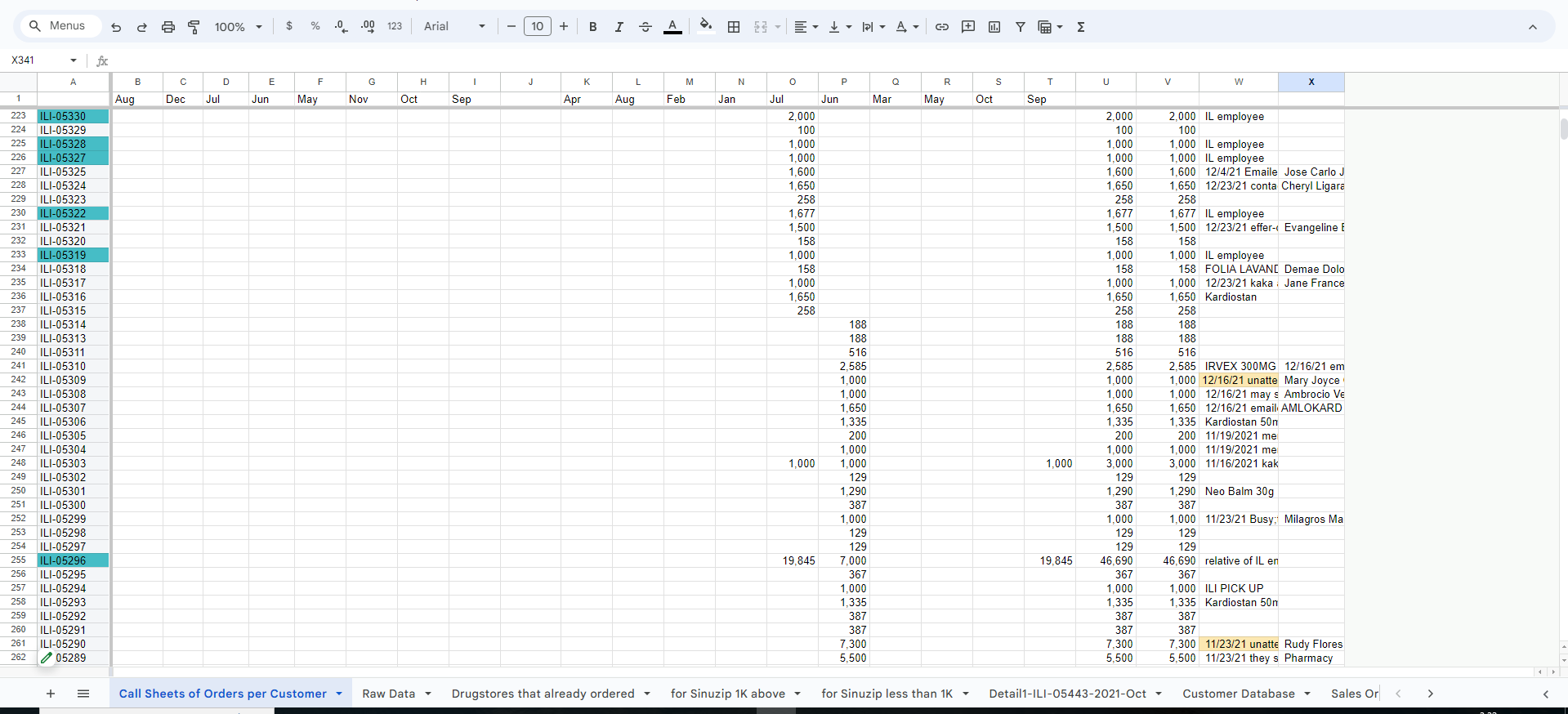1568x714 pixels.
Task: Select the Paint format tool
Action: [x=194, y=27]
